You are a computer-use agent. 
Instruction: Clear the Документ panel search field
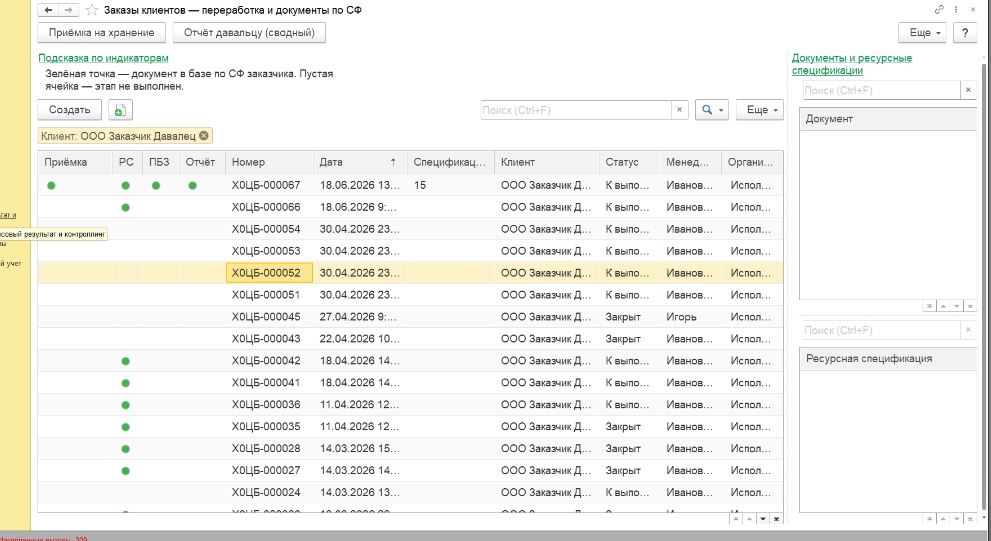pos(968,90)
